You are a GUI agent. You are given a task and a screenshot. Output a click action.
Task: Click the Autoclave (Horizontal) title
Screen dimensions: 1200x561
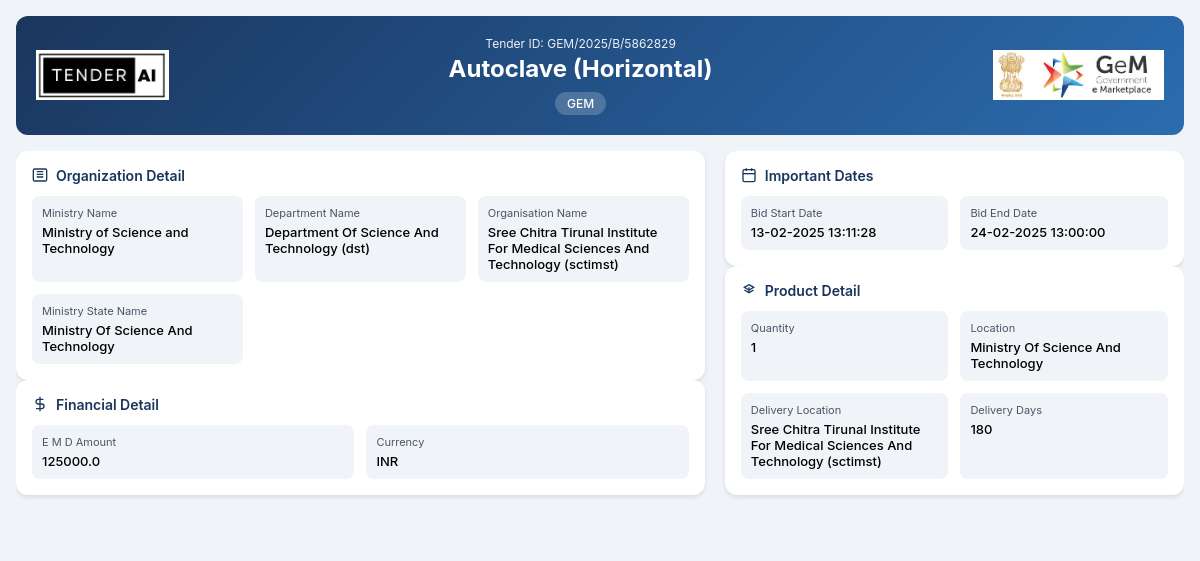(x=580, y=68)
